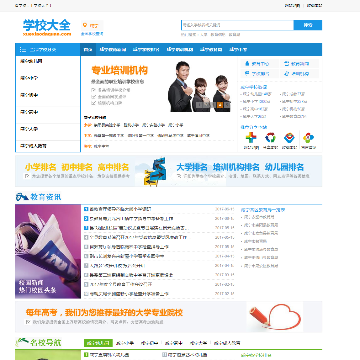Screen dimensions: 360x360
Task: Click the icon beside 教育资讯 heading
Action: coord(22,197)
